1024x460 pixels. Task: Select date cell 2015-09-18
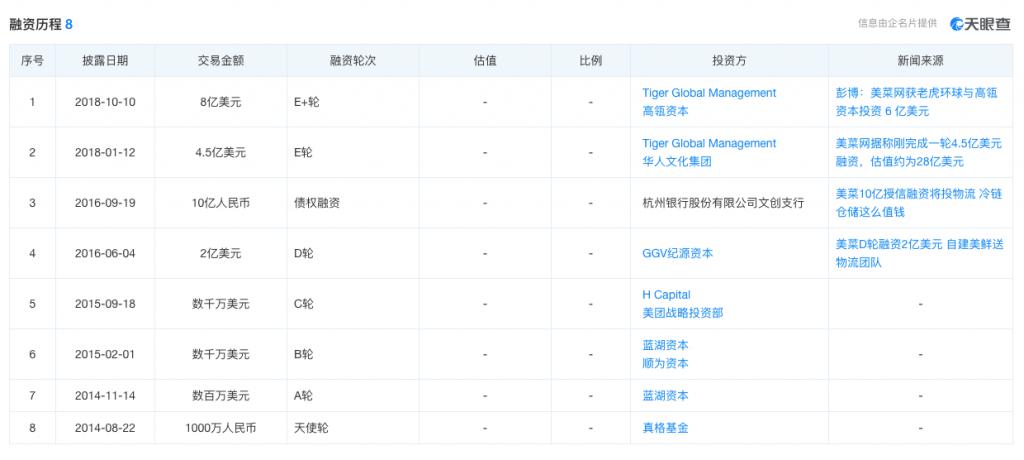click(x=105, y=304)
